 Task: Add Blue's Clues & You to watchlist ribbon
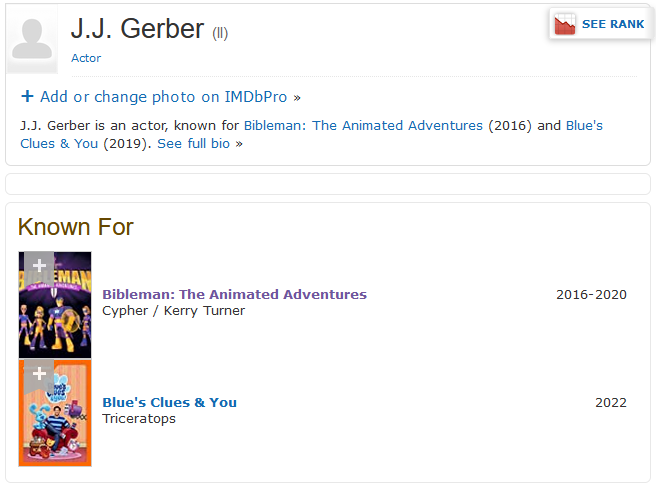[x=38, y=374]
